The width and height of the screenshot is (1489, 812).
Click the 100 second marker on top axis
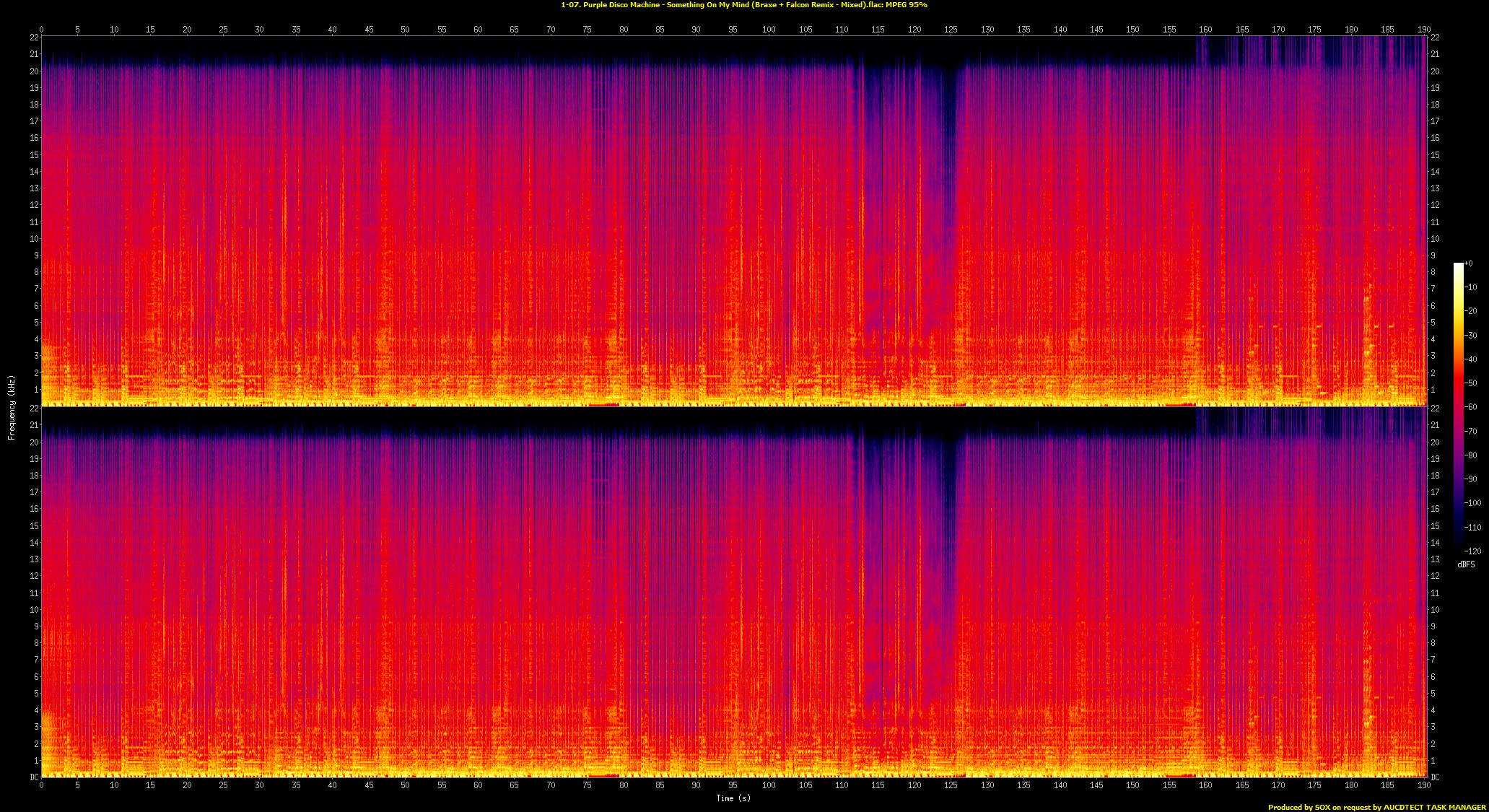tap(769, 30)
